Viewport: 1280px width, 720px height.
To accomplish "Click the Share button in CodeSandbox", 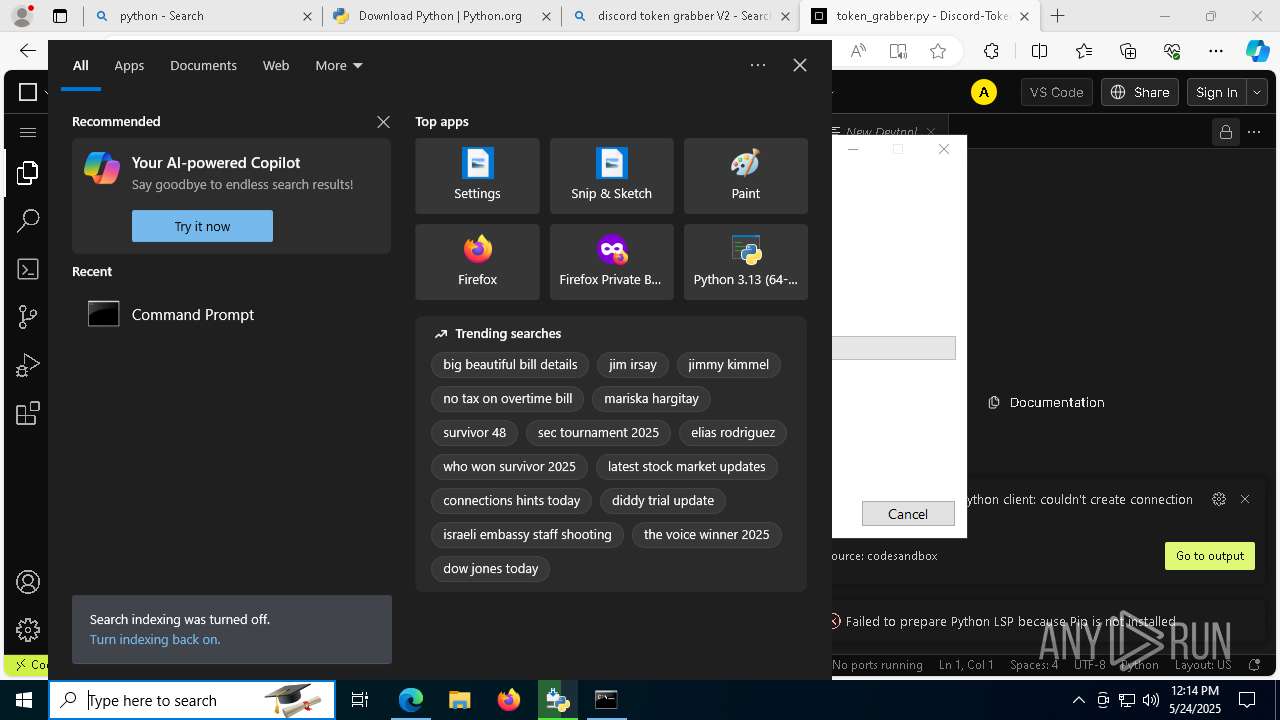I will (1140, 92).
